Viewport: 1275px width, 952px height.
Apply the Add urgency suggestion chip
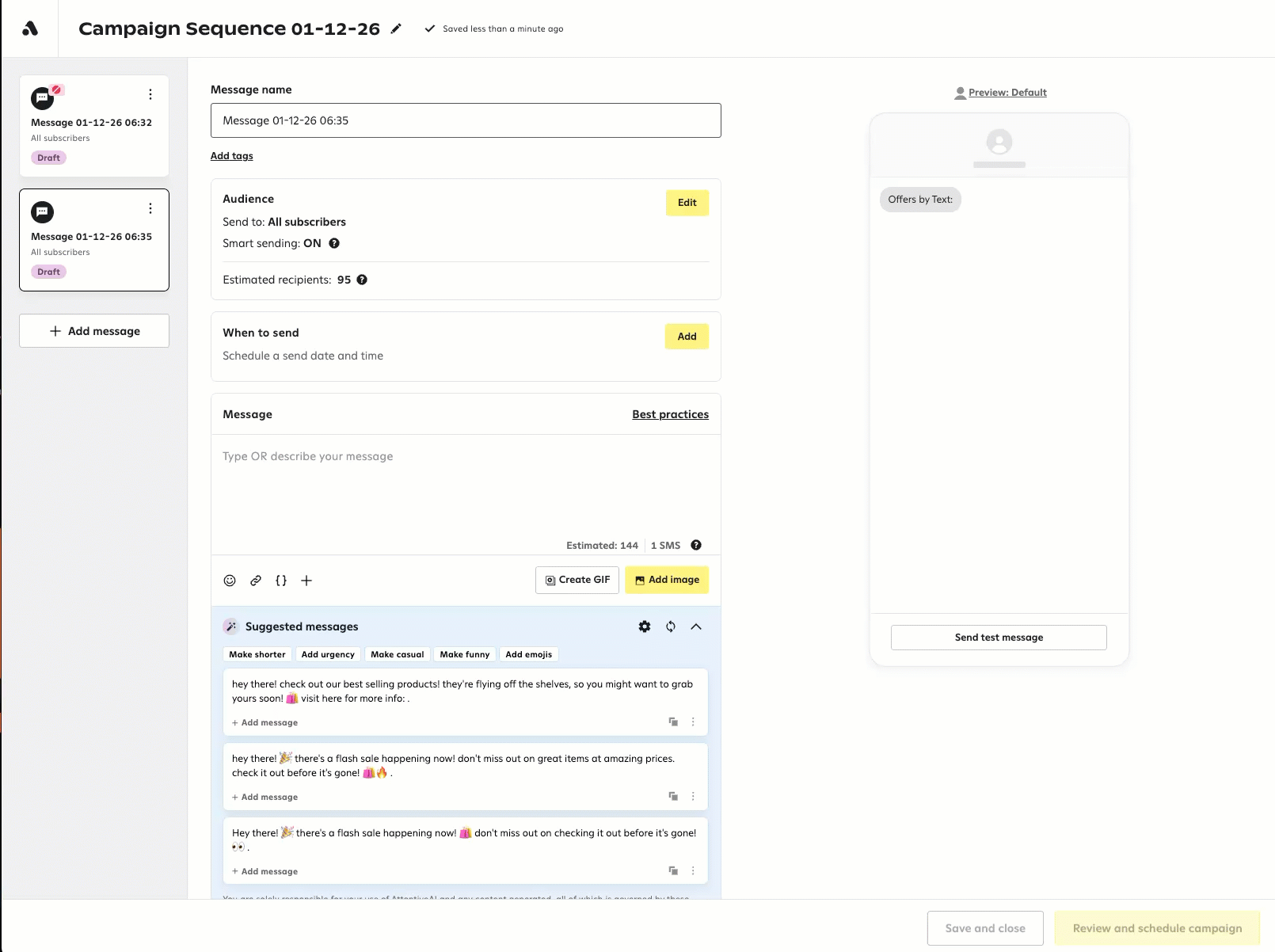point(328,654)
